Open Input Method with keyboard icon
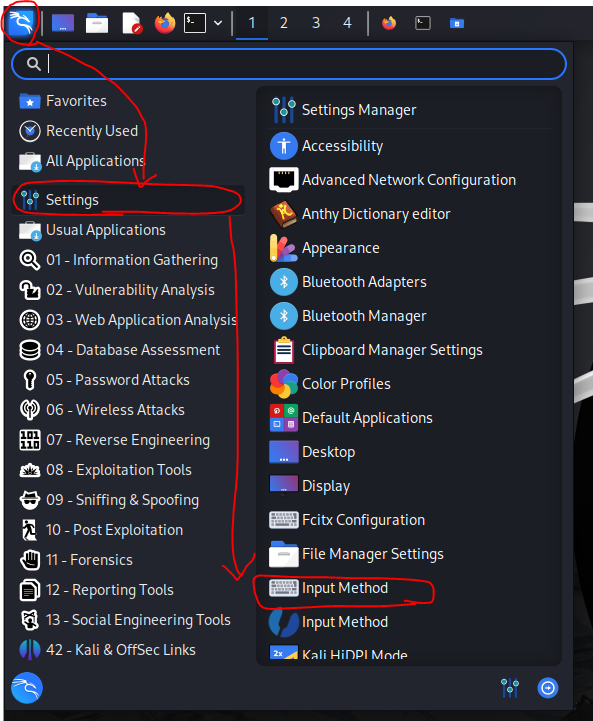 point(409,588)
